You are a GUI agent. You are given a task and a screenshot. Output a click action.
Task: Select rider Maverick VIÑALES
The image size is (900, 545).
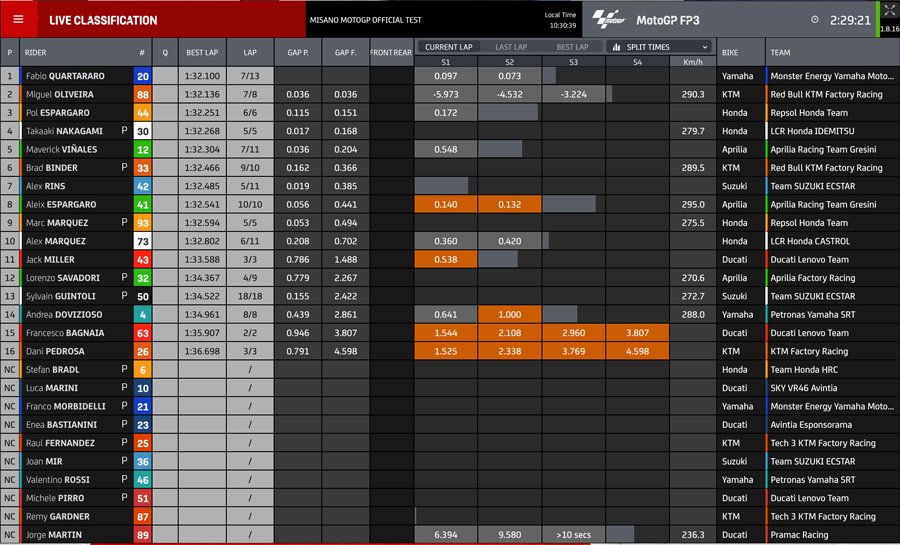pyautogui.click(x=61, y=149)
